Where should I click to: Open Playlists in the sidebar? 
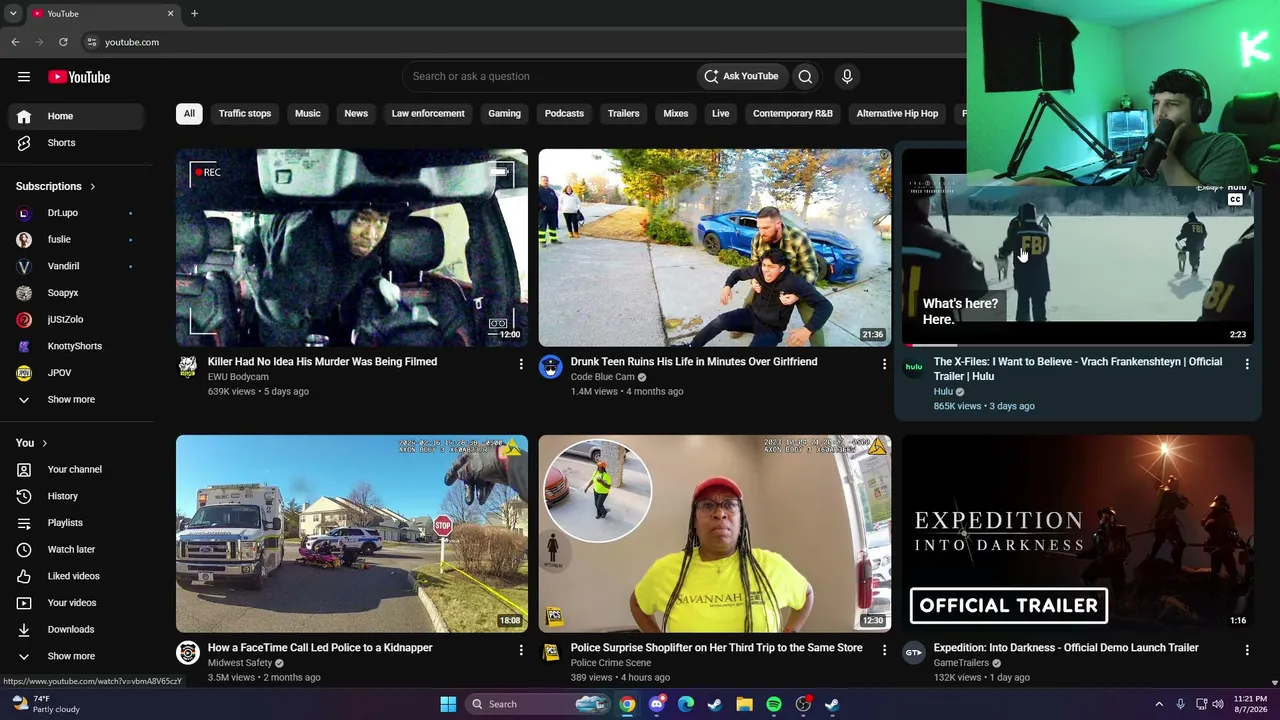(x=77, y=523)
